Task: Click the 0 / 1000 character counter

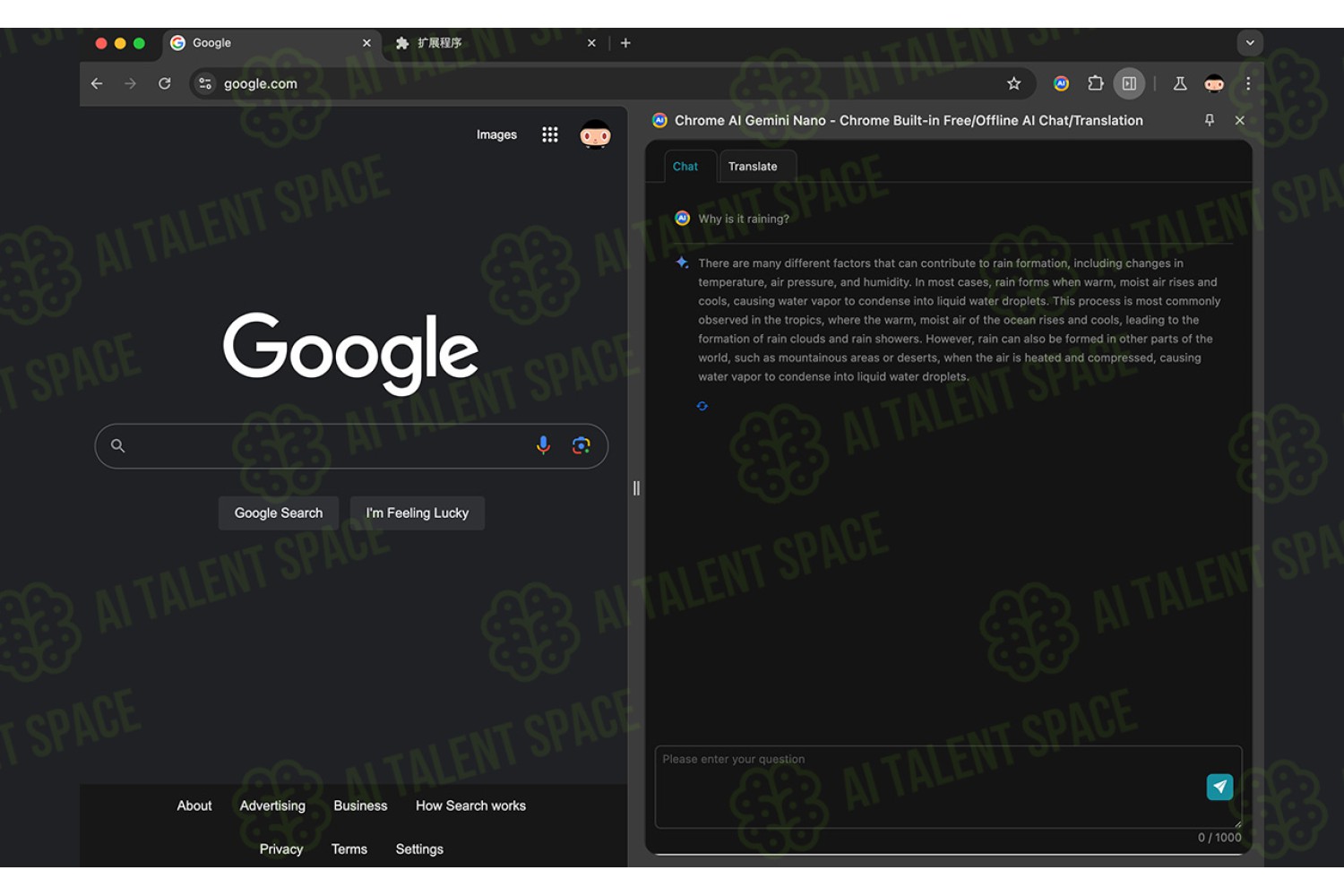Action: [x=1219, y=838]
